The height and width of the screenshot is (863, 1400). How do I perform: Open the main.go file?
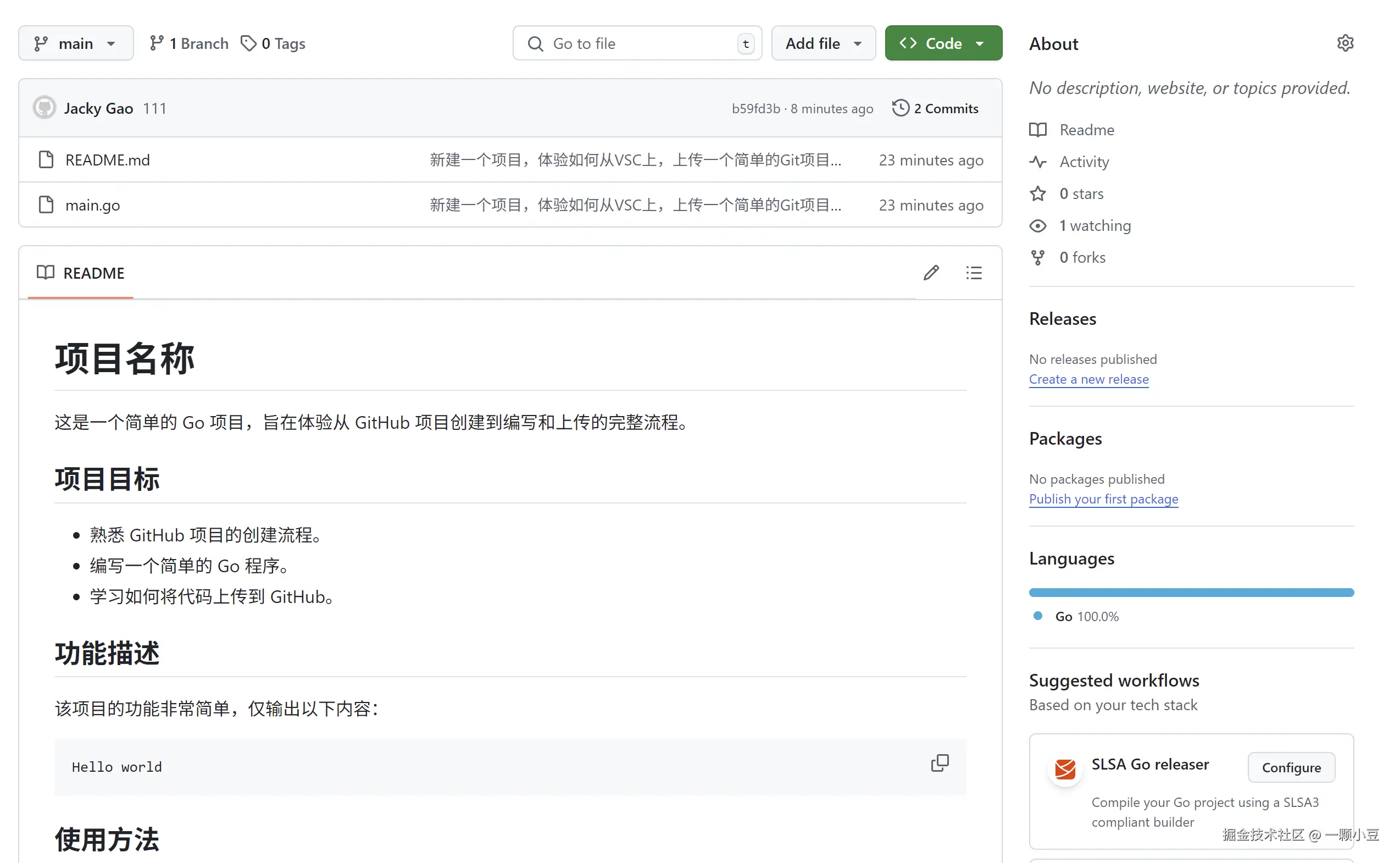point(92,205)
